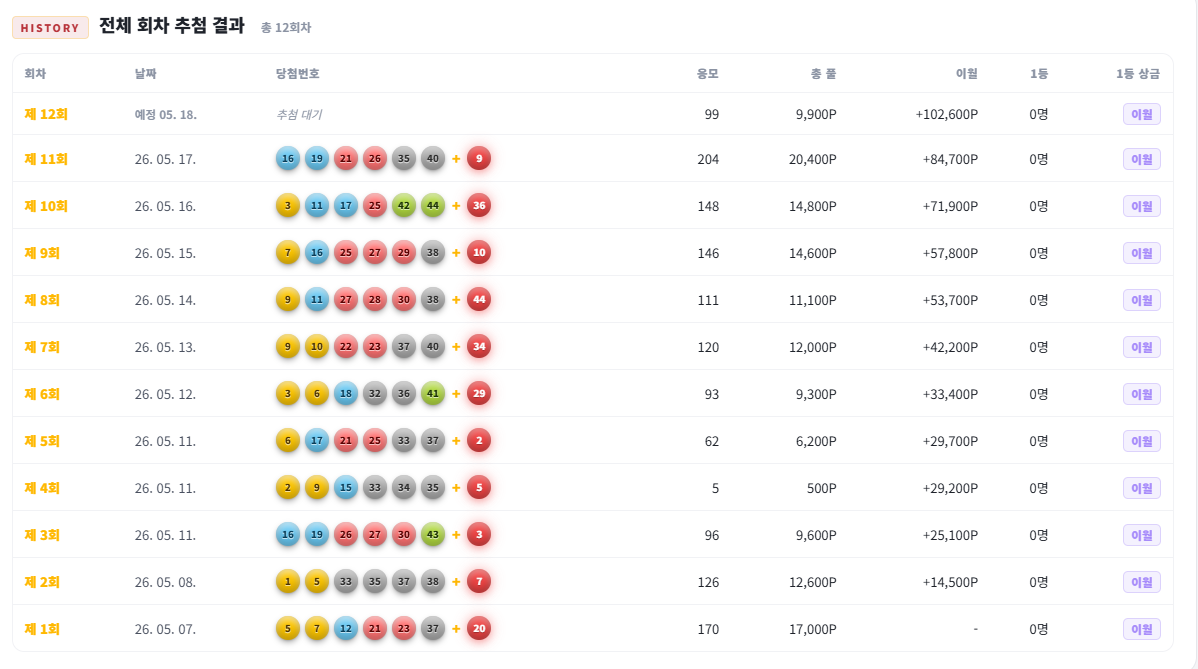Click the 이월 badge in the 제 9회 row
The width and height of the screenshot is (1198, 669).
1141,253
